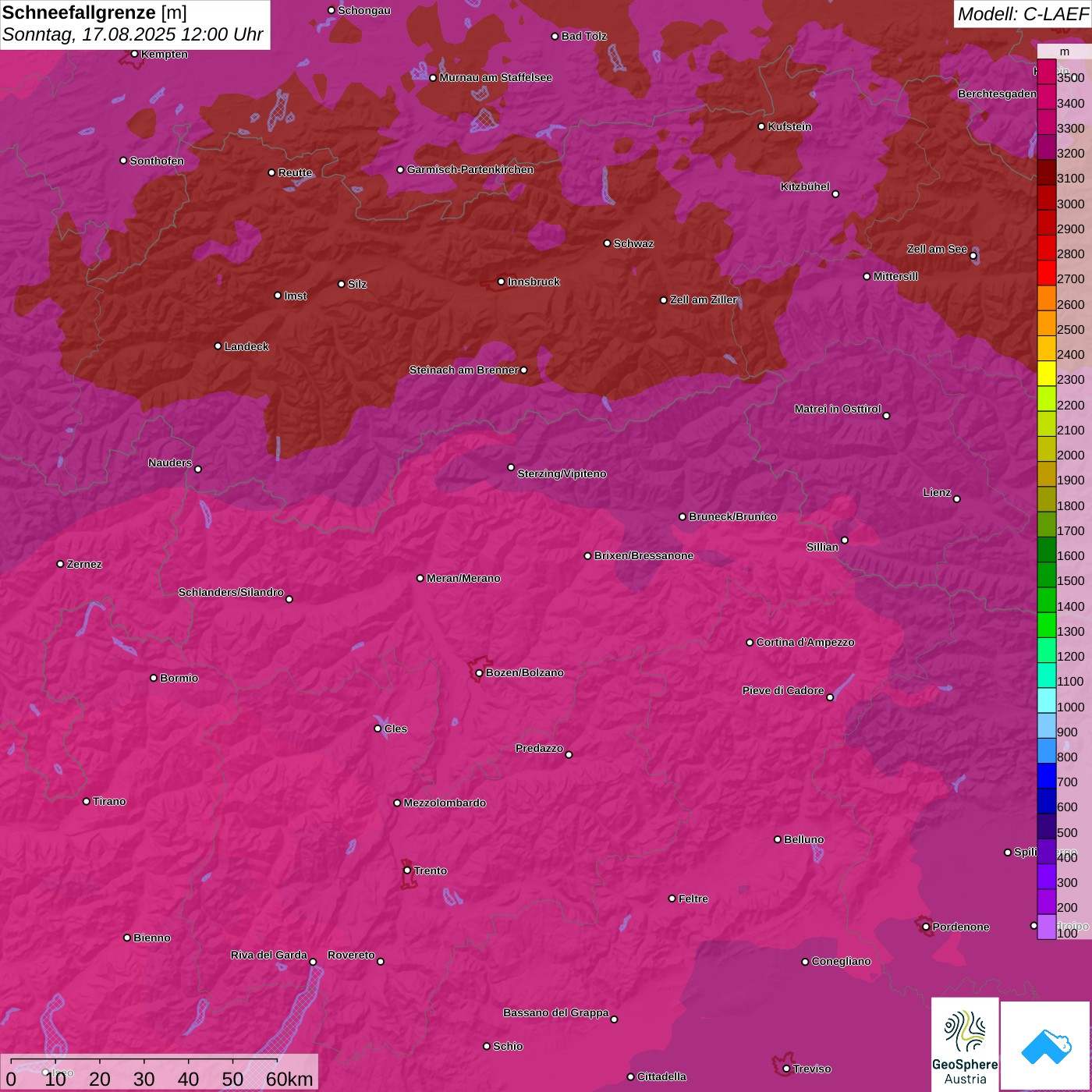Click the lavender legend swatch above 100
1092x1092 pixels.
point(1046,927)
